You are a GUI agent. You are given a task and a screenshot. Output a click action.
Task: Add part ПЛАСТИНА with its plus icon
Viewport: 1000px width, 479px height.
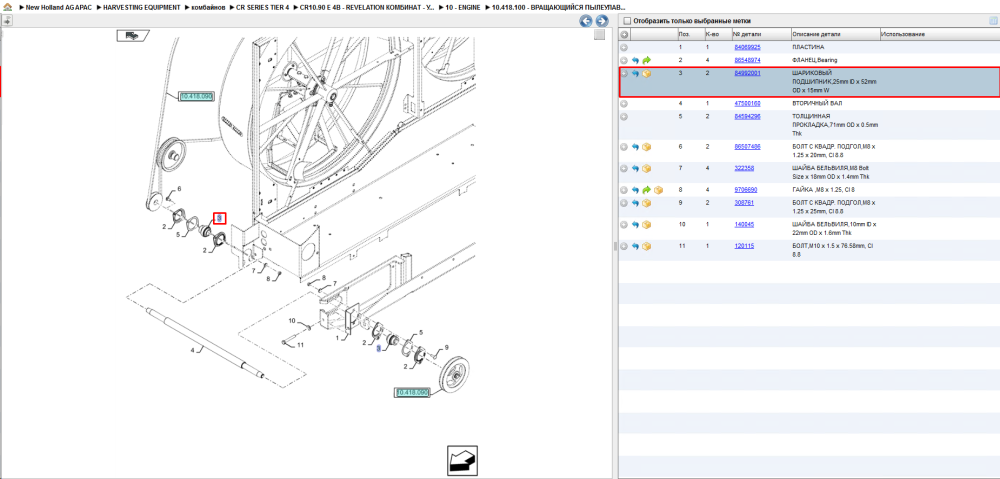coord(624,47)
